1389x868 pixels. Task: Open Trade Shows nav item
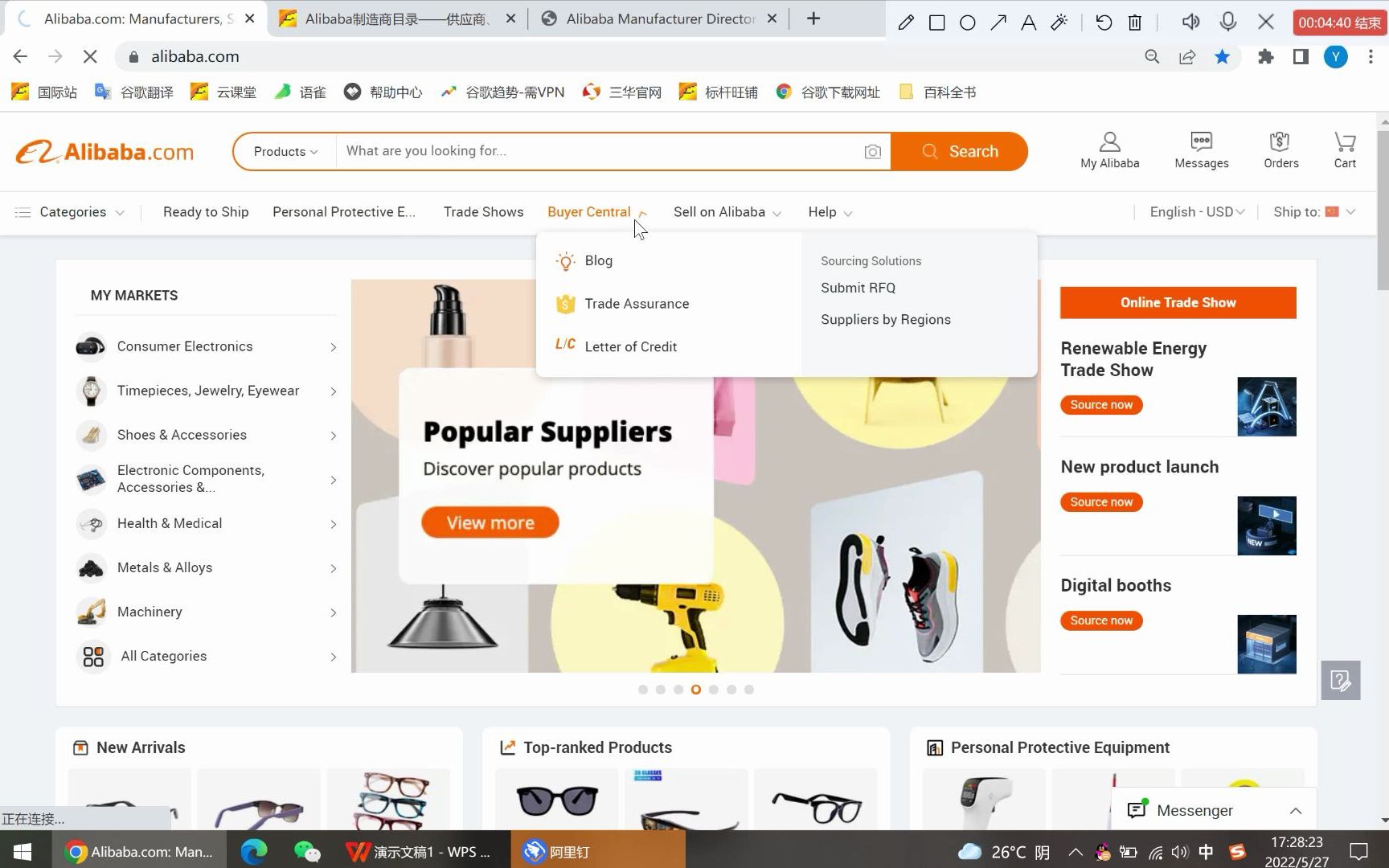483,212
